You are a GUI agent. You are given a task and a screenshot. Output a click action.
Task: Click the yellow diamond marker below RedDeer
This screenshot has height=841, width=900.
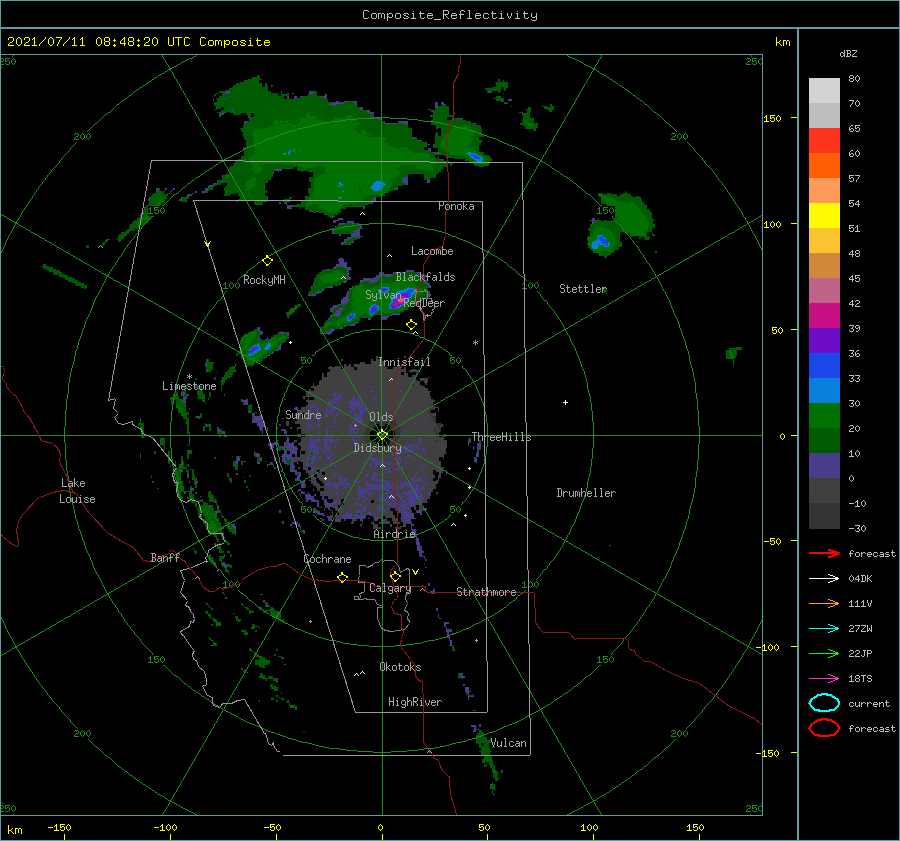[411, 325]
